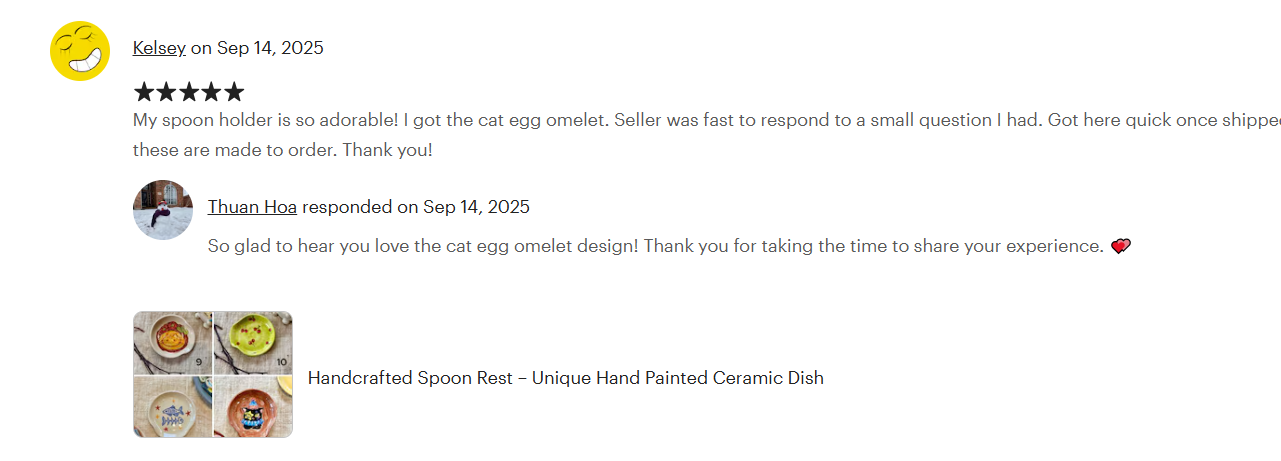Click Kelsey's review date Sep 14, 2025

[270, 48]
